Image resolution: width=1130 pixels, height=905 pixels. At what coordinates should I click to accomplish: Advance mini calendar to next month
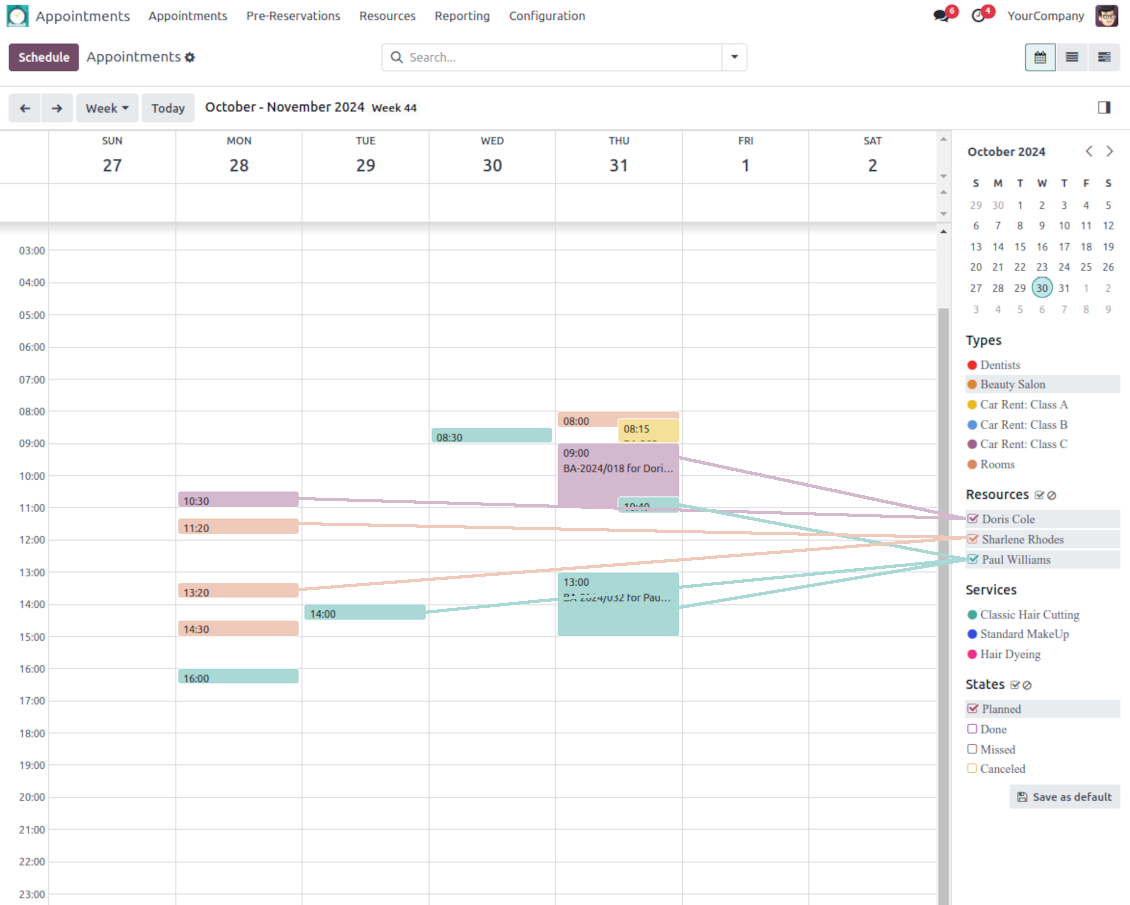pyautogui.click(x=1109, y=151)
